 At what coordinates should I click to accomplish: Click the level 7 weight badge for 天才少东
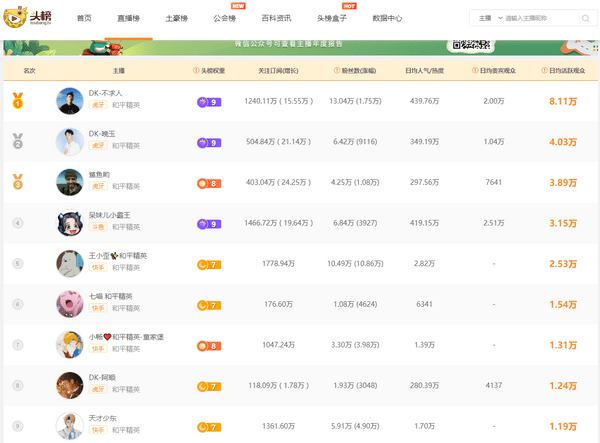click(209, 427)
